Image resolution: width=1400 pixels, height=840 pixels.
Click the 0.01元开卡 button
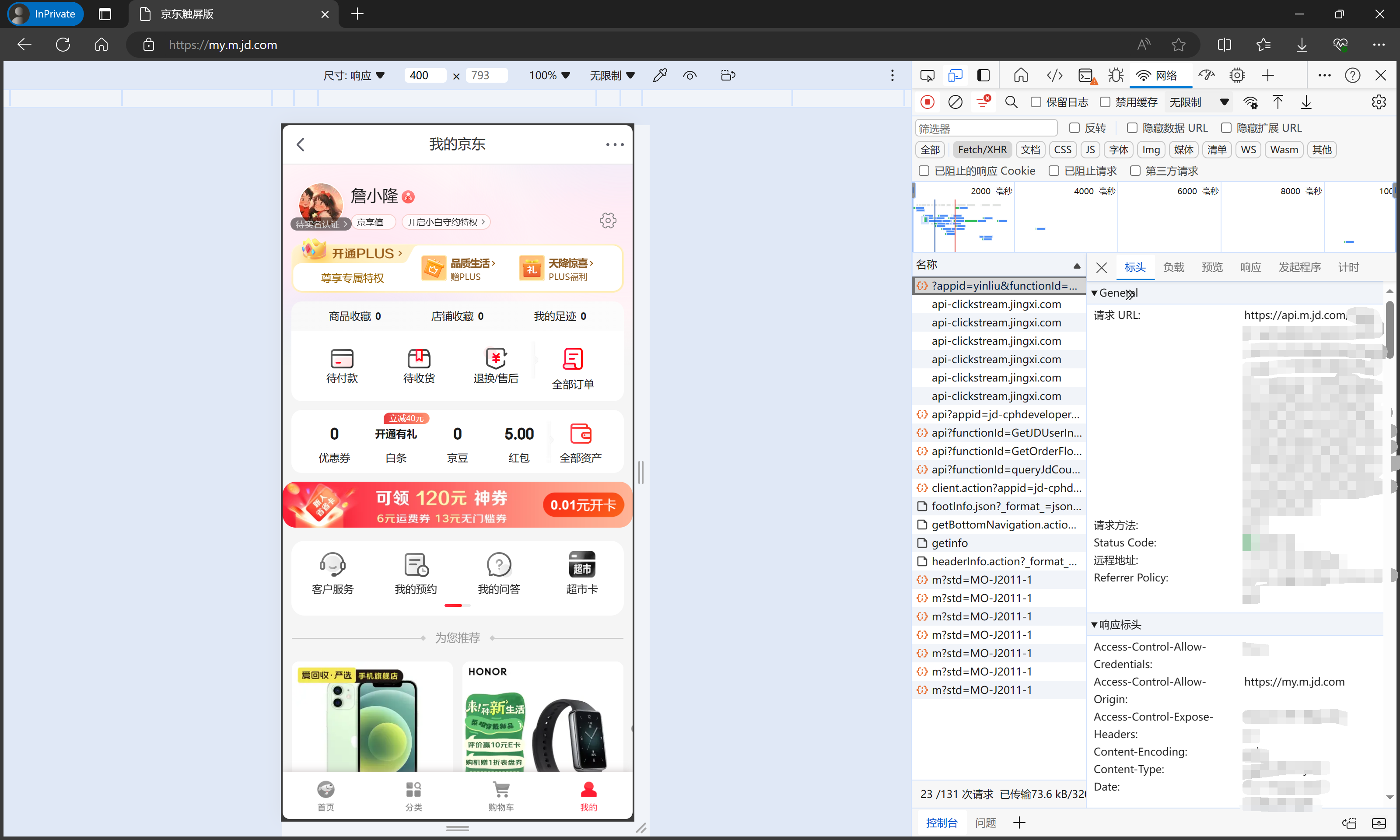[x=583, y=505]
